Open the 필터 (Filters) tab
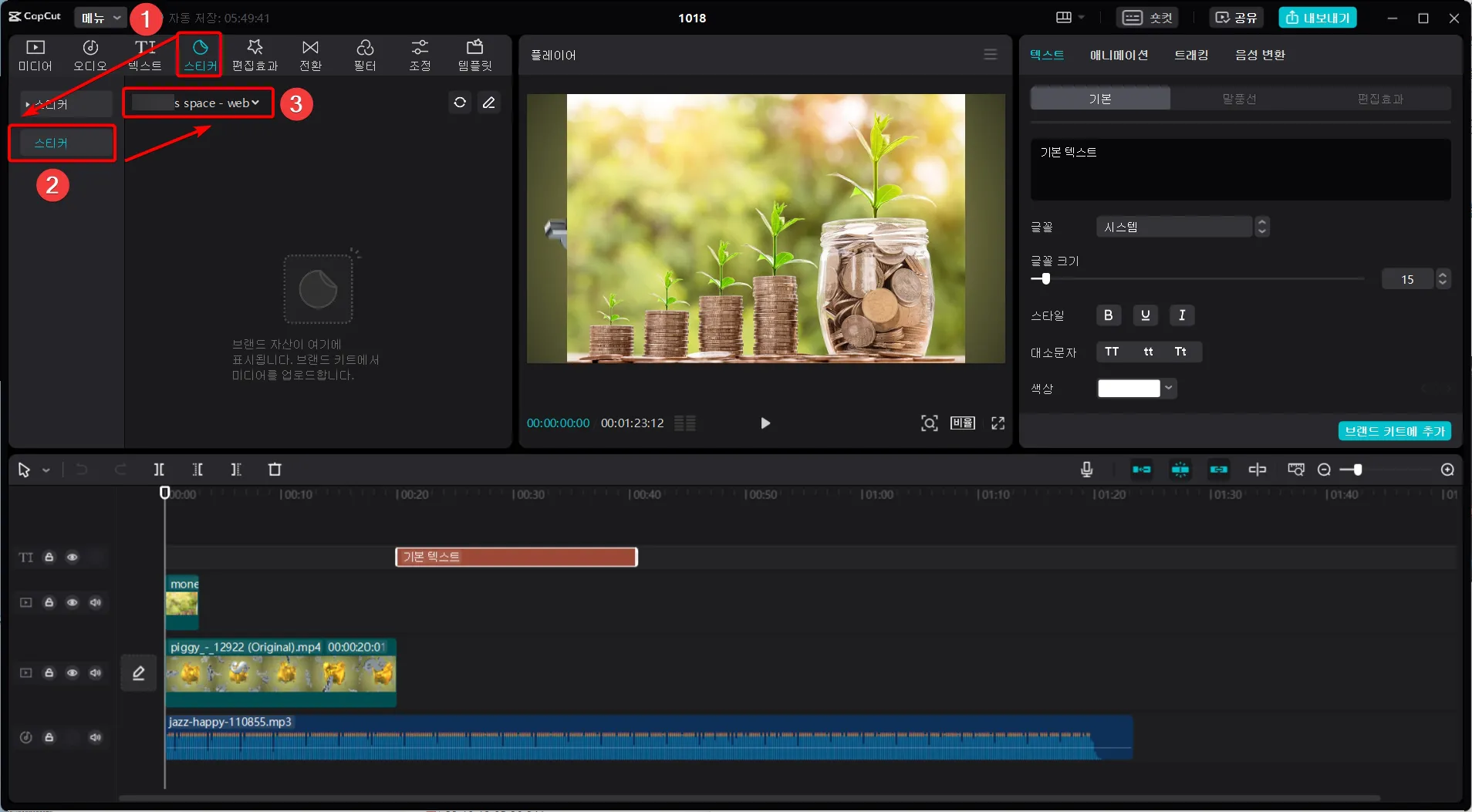 coord(365,56)
